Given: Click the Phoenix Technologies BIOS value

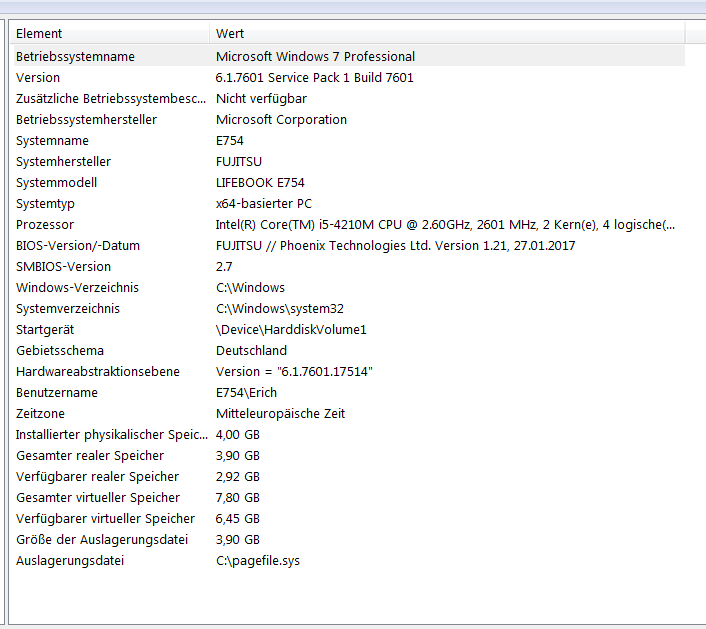Looking at the screenshot, I should point(395,246).
